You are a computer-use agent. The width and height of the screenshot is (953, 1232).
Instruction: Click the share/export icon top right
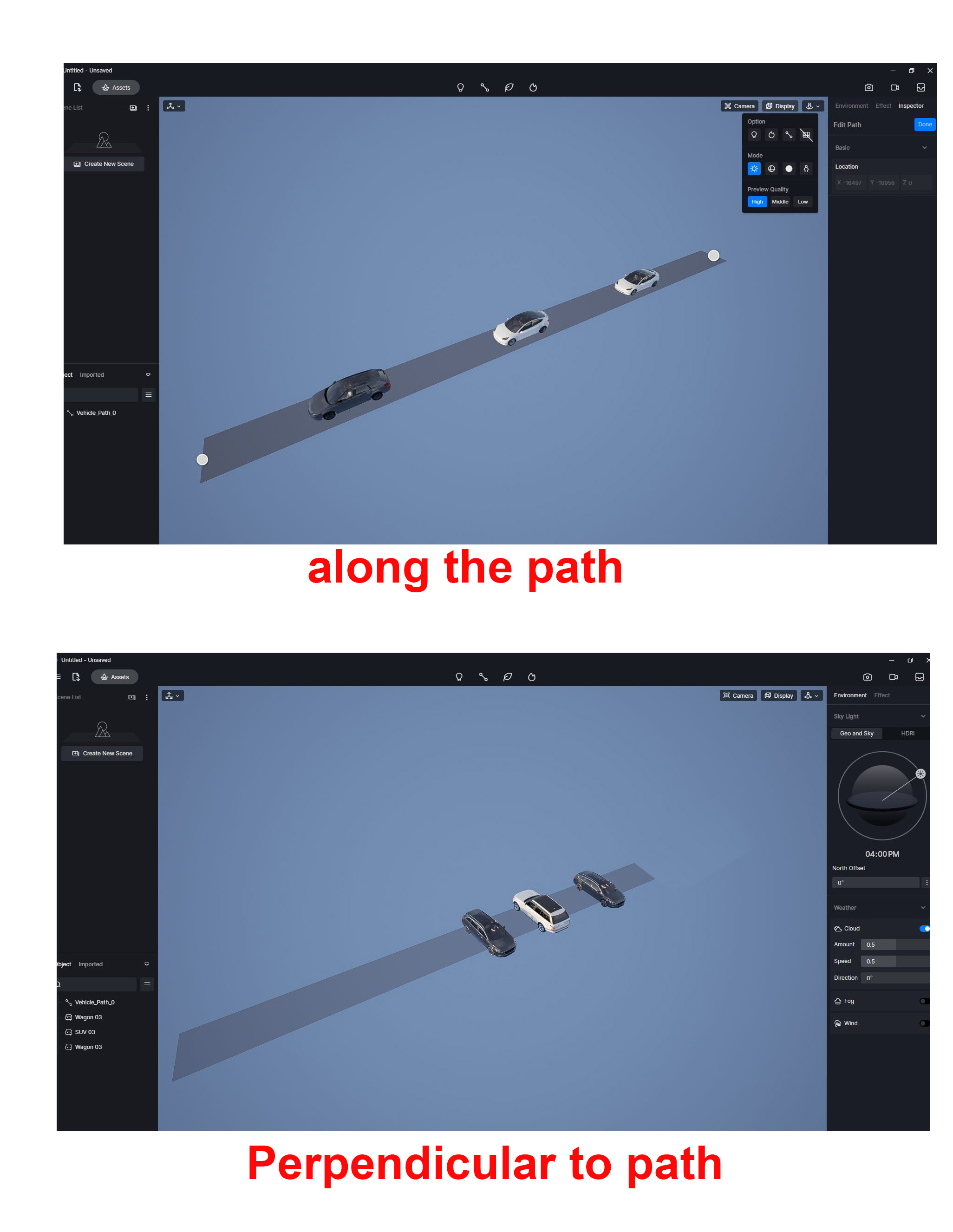[x=921, y=88]
